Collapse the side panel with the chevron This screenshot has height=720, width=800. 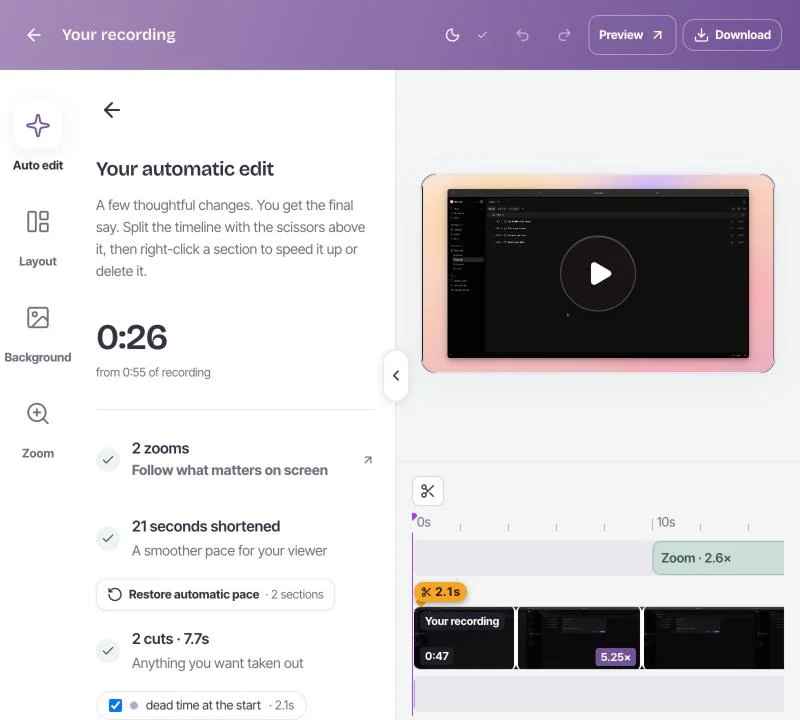(396, 376)
